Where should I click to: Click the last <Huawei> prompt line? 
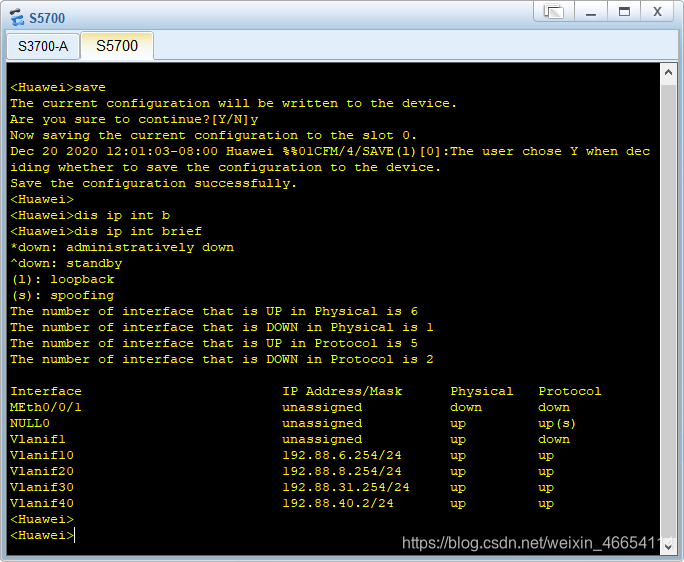(42, 535)
